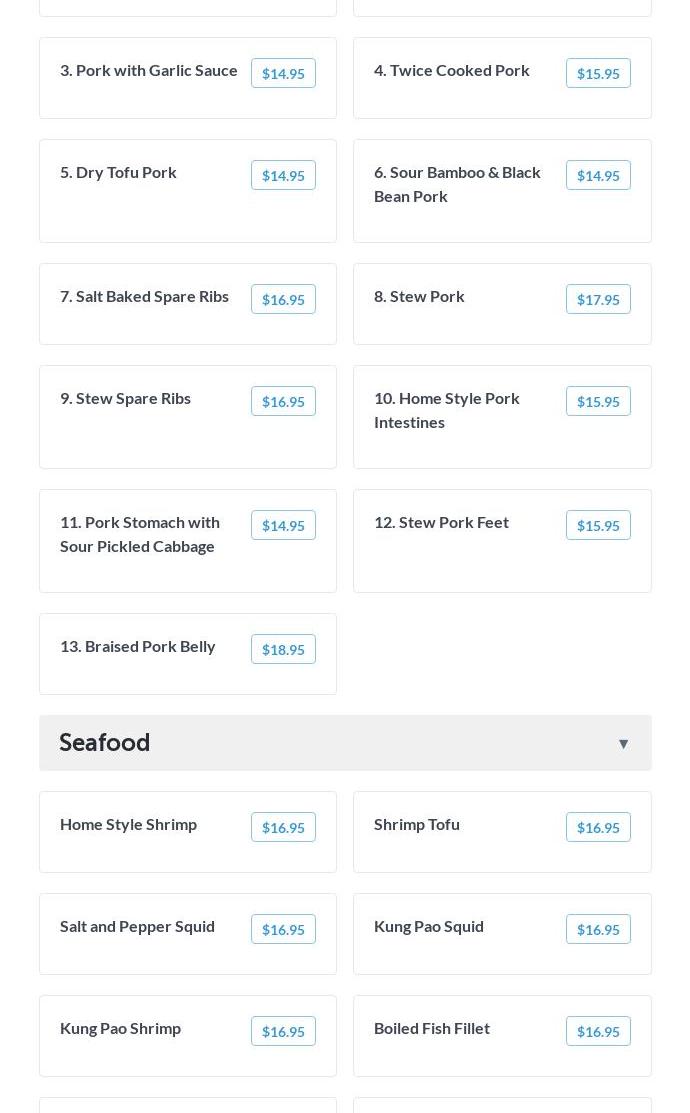The height and width of the screenshot is (1113, 690).
Task: Open the Dry Tofu Pork item
Action: [x=118, y=172]
